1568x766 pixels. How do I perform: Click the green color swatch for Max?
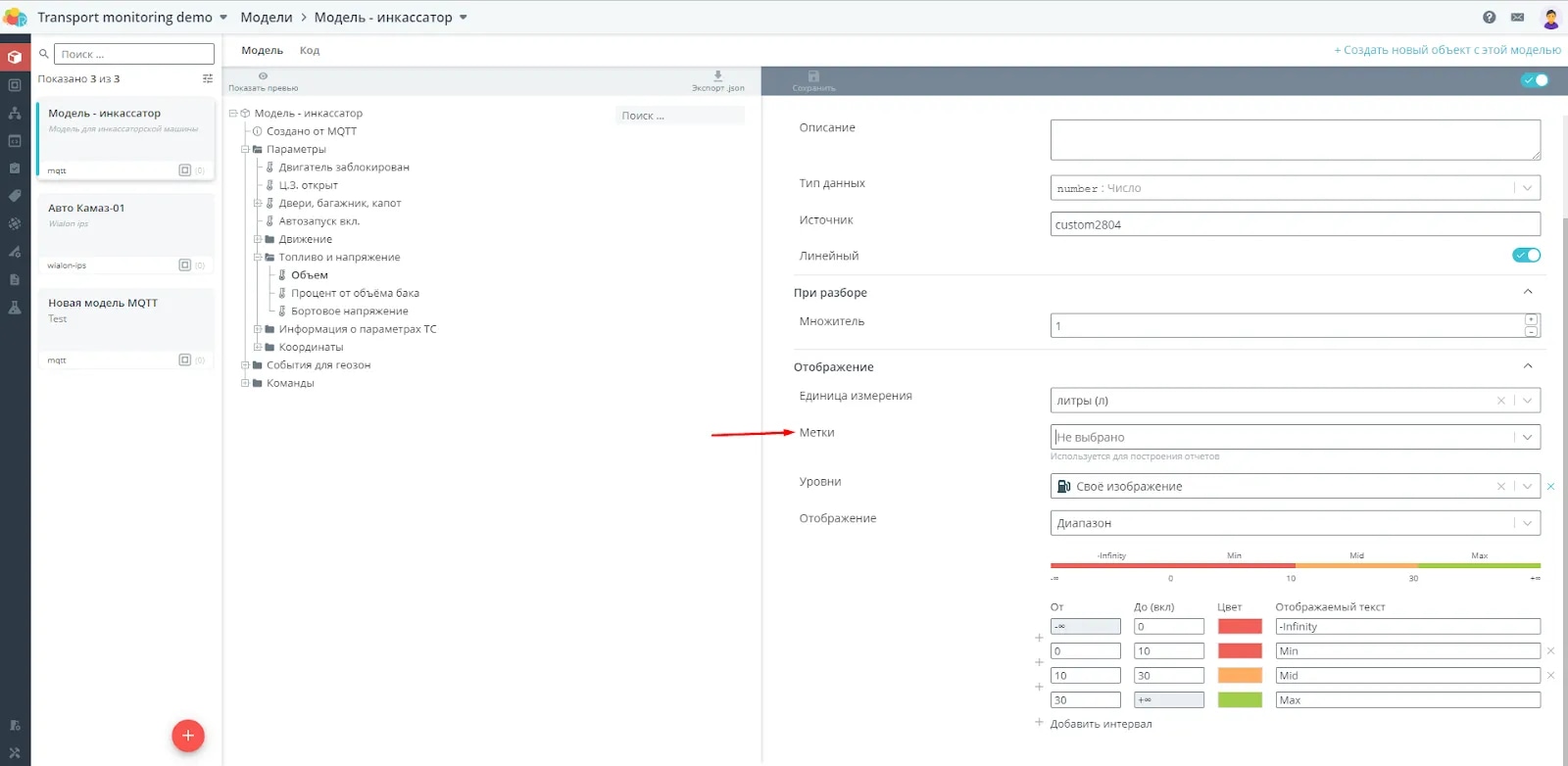[1240, 699]
